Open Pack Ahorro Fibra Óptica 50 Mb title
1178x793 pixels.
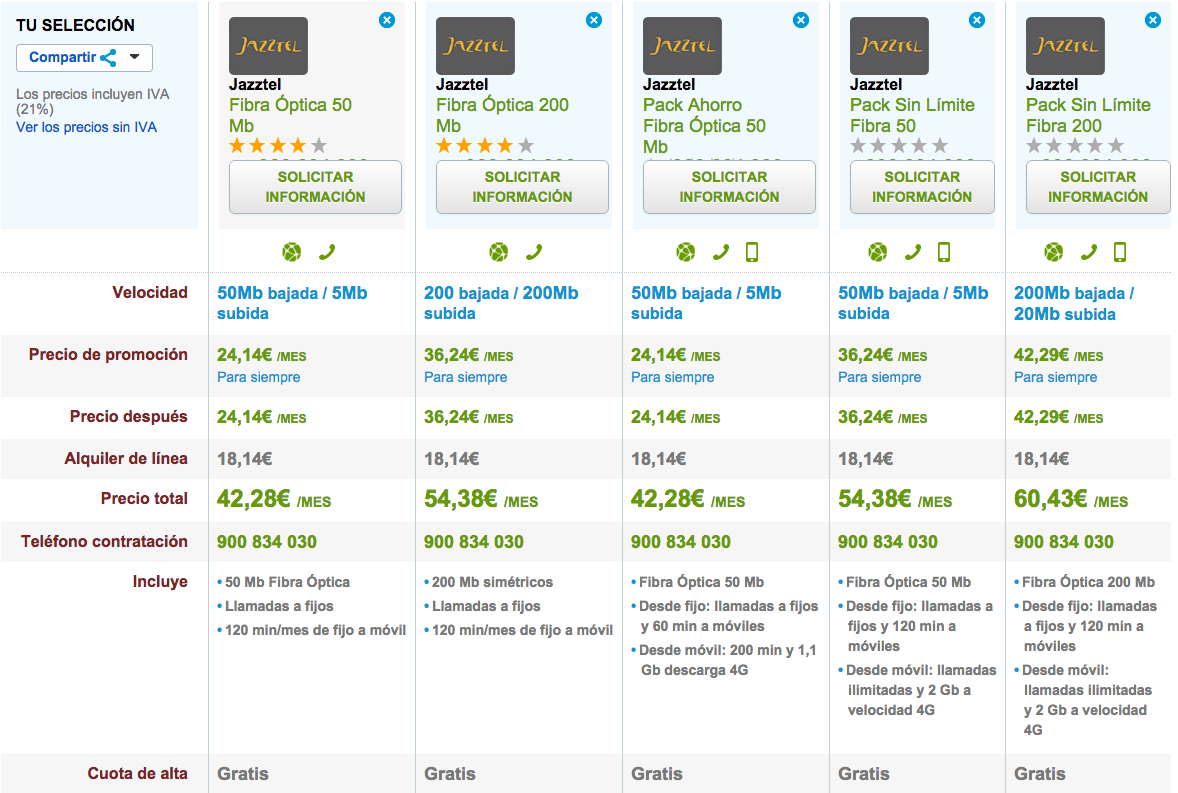click(705, 126)
